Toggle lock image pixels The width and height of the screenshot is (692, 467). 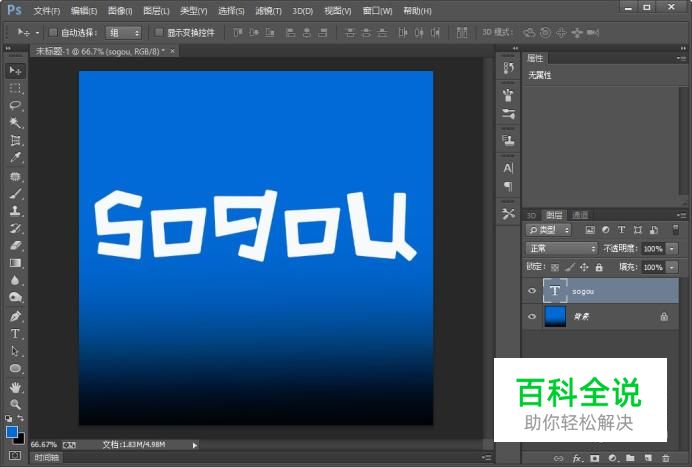570,267
